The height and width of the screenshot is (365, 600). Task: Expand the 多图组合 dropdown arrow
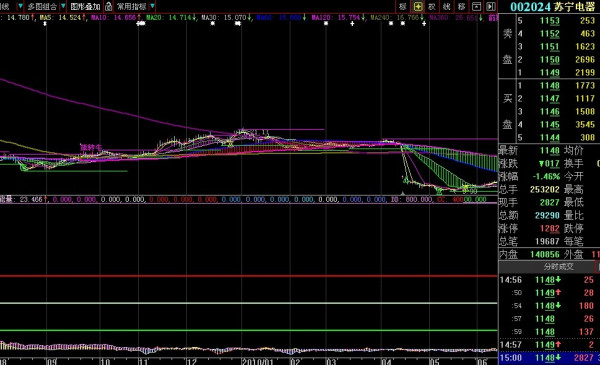coord(63,6)
